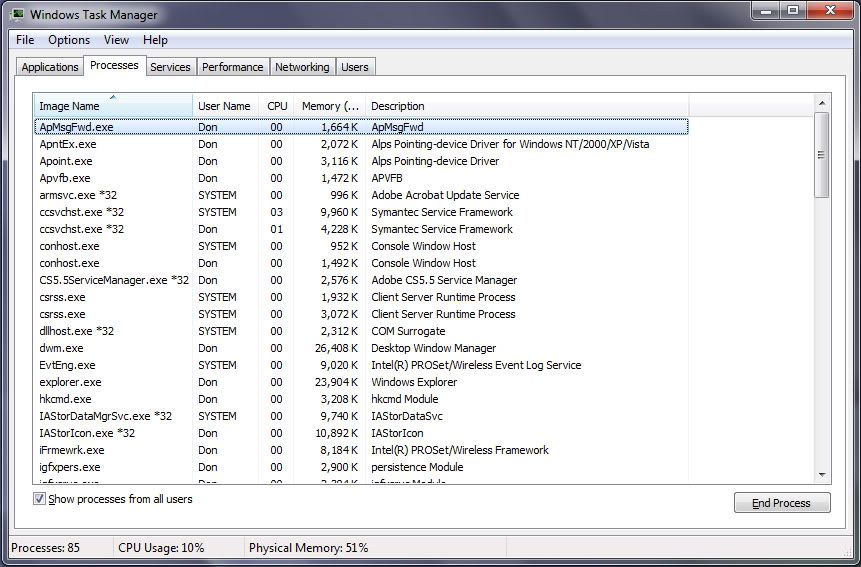Sort by Memory column header

[330, 106]
